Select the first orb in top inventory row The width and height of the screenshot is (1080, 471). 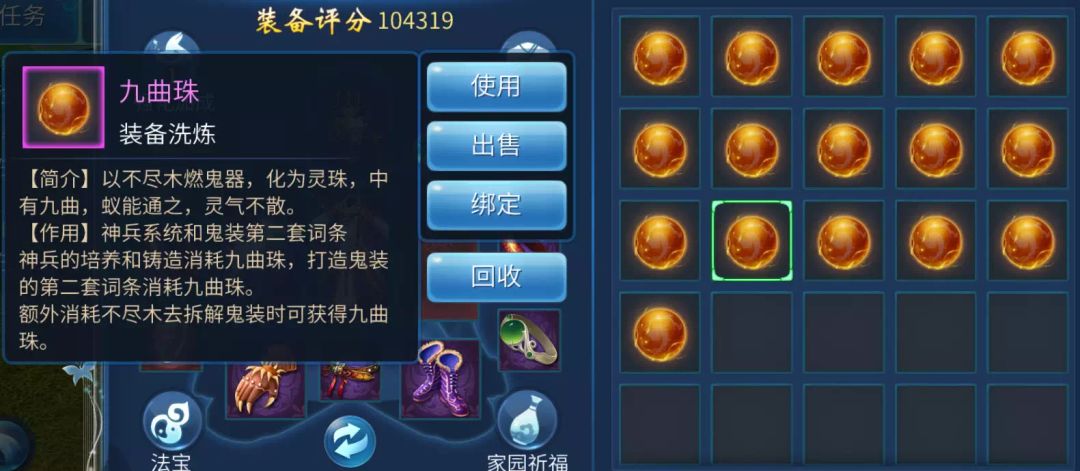pyautogui.click(x=660, y=56)
